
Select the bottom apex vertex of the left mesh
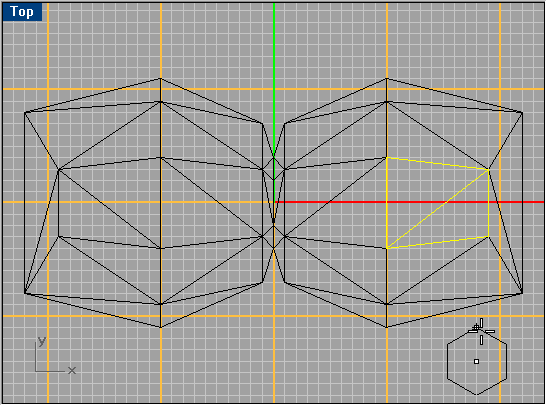coord(161,327)
